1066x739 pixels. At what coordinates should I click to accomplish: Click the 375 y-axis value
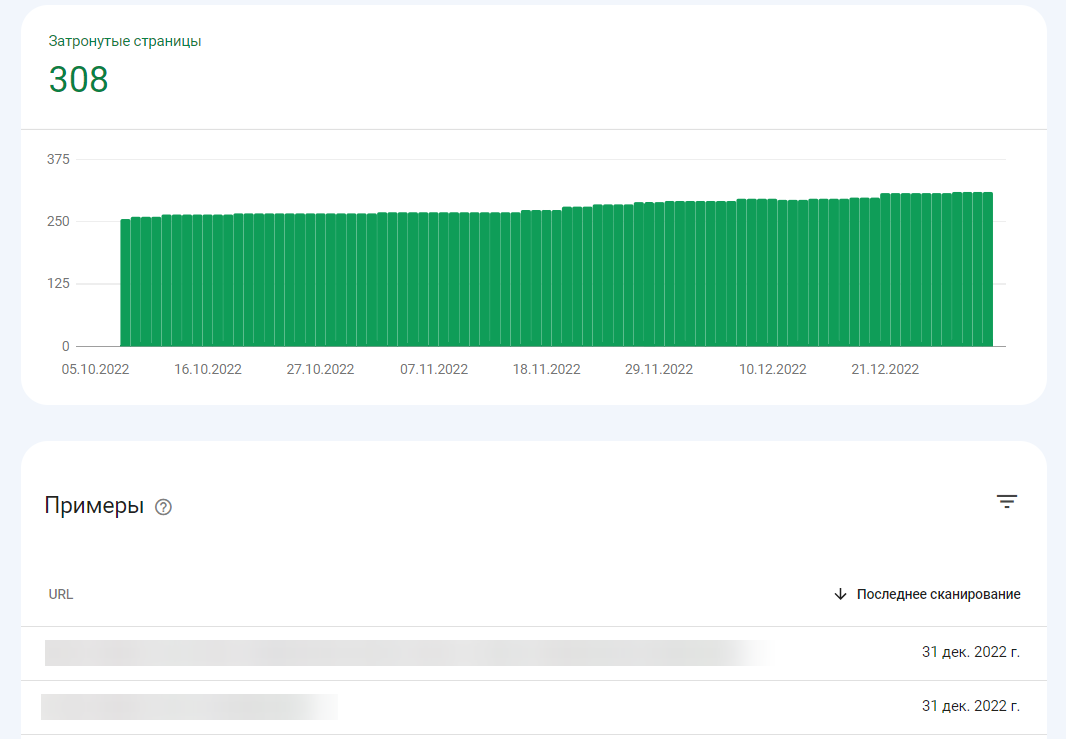coord(58,159)
